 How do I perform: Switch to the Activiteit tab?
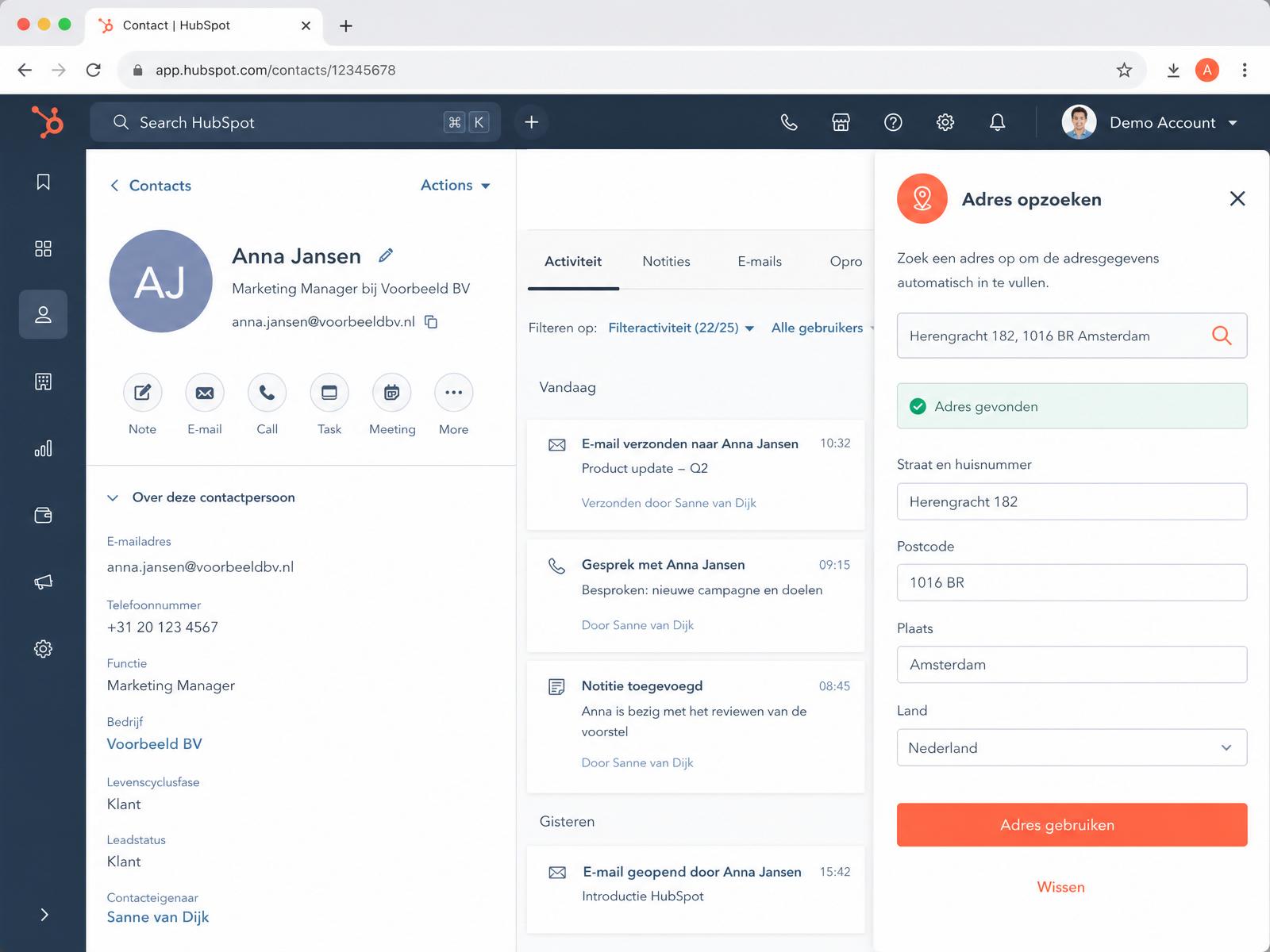573,261
